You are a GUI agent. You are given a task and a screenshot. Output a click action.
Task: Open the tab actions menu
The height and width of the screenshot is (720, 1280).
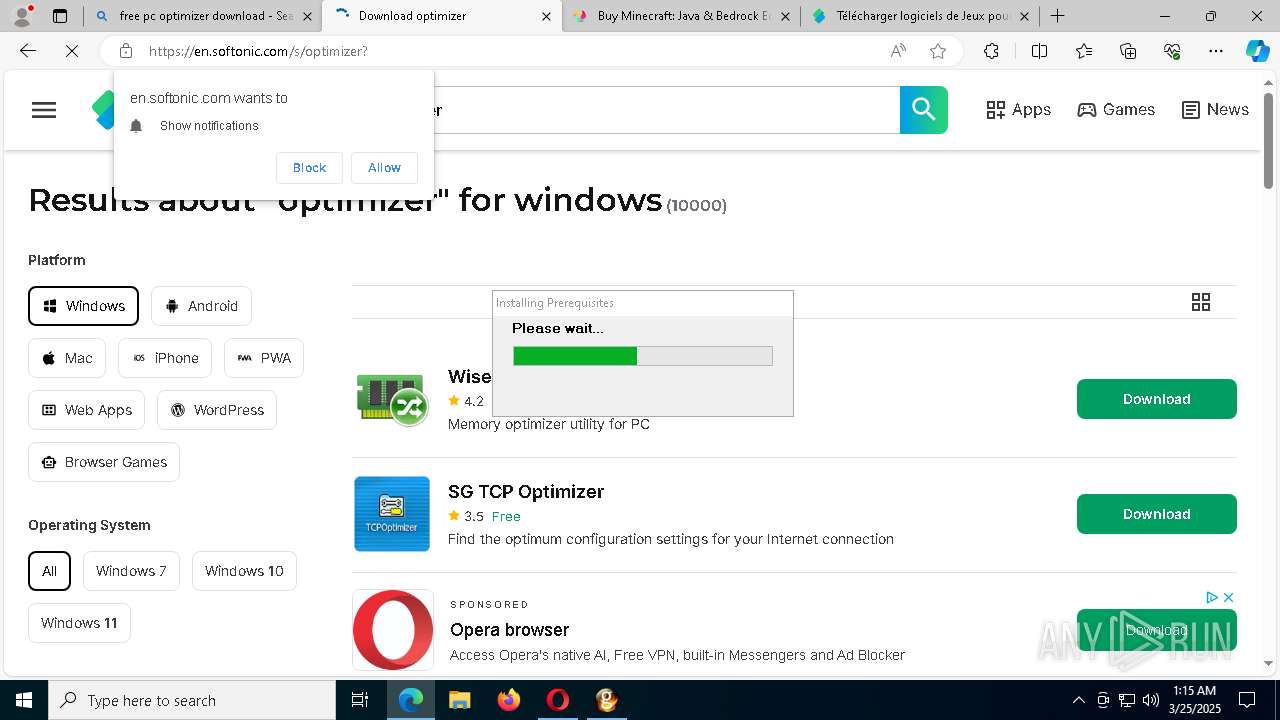[60, 16]
